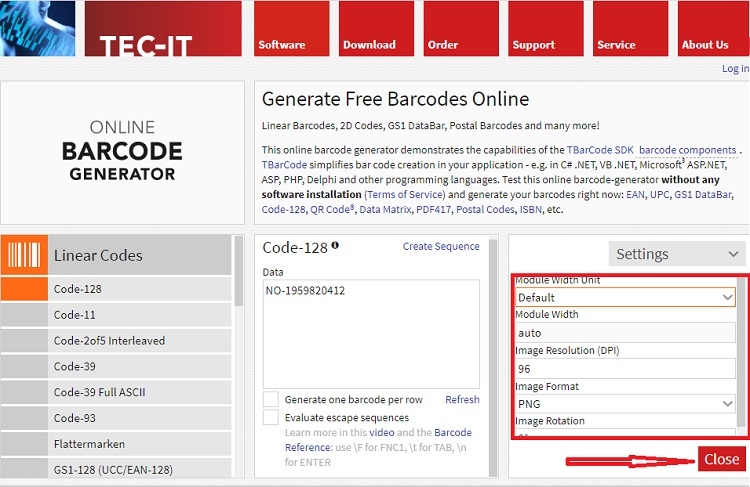Click the Postal Codes link
Viewport: 750px width, 487px height.
[x=485, y=209]
